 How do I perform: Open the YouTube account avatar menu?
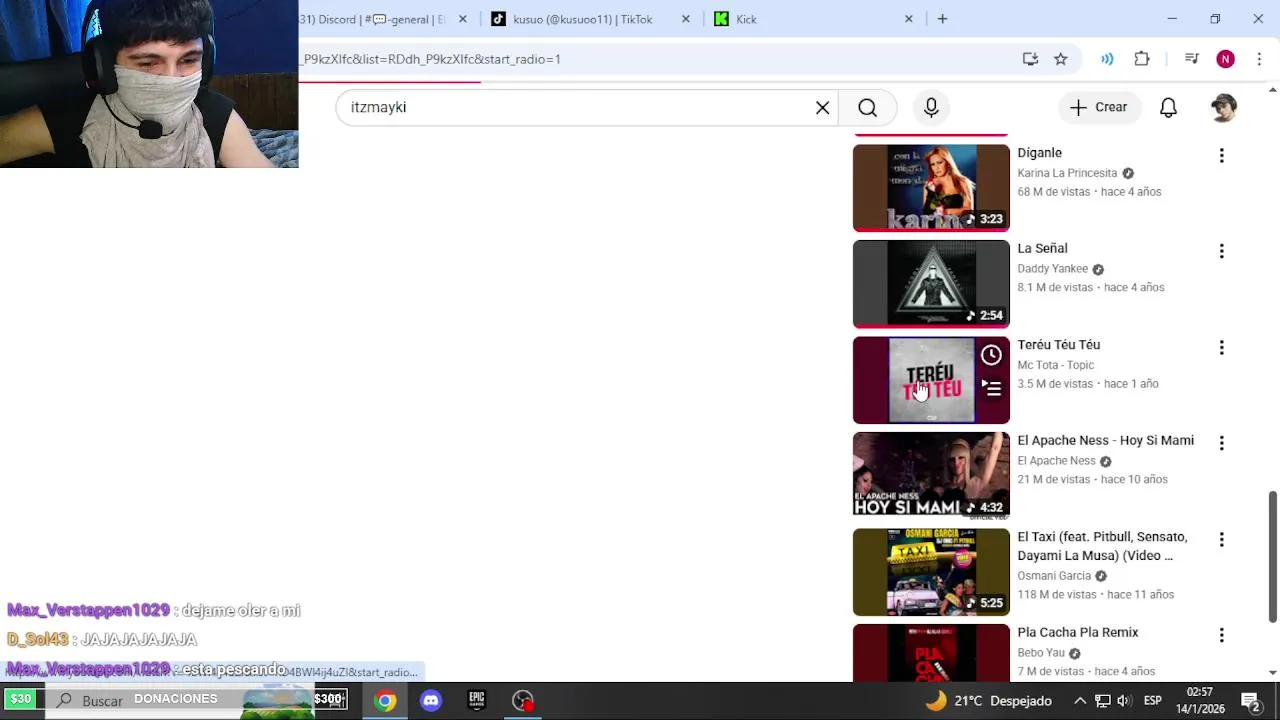tap(1223, 107)
